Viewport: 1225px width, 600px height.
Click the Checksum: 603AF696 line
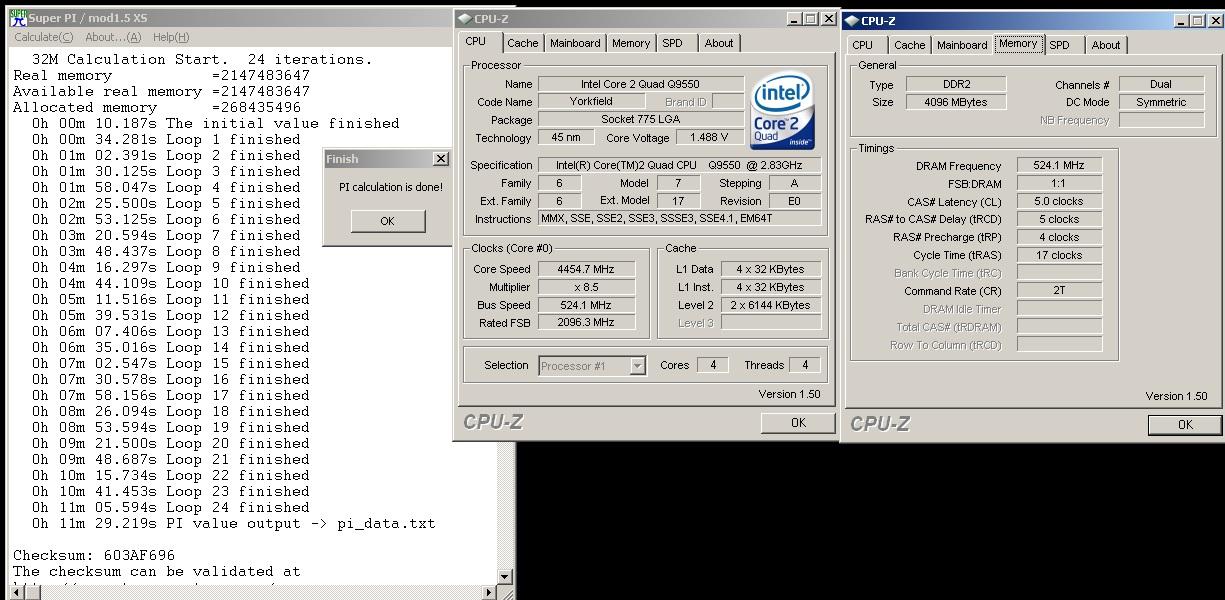[x=94, y=555]
